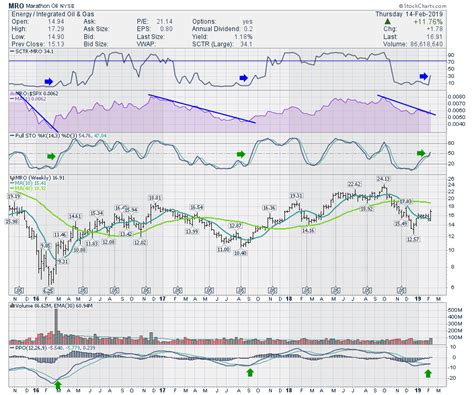474x395 pixels.
Task: Click the 24.13 peak price label
Action: [x=383, y=179]
